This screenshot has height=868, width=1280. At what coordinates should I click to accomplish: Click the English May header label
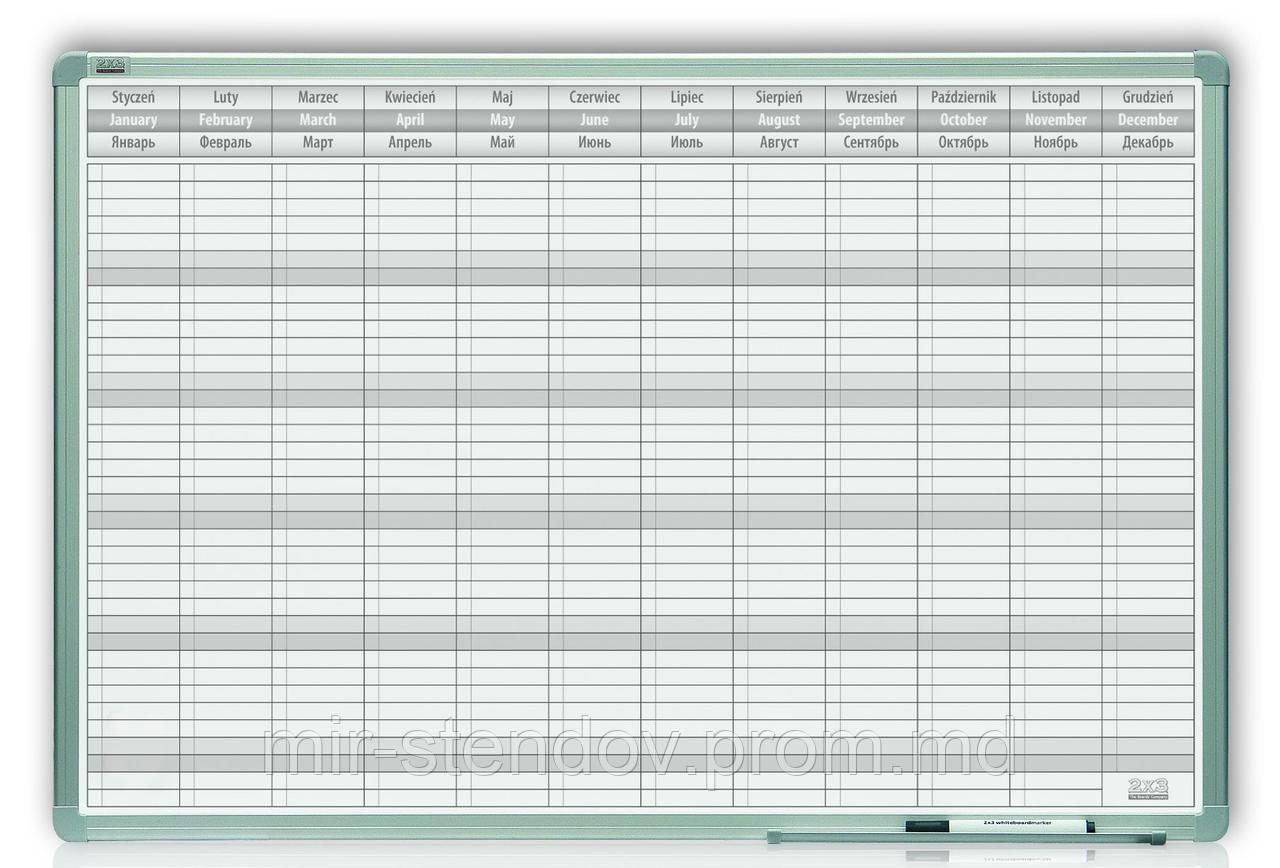[502, 120]
